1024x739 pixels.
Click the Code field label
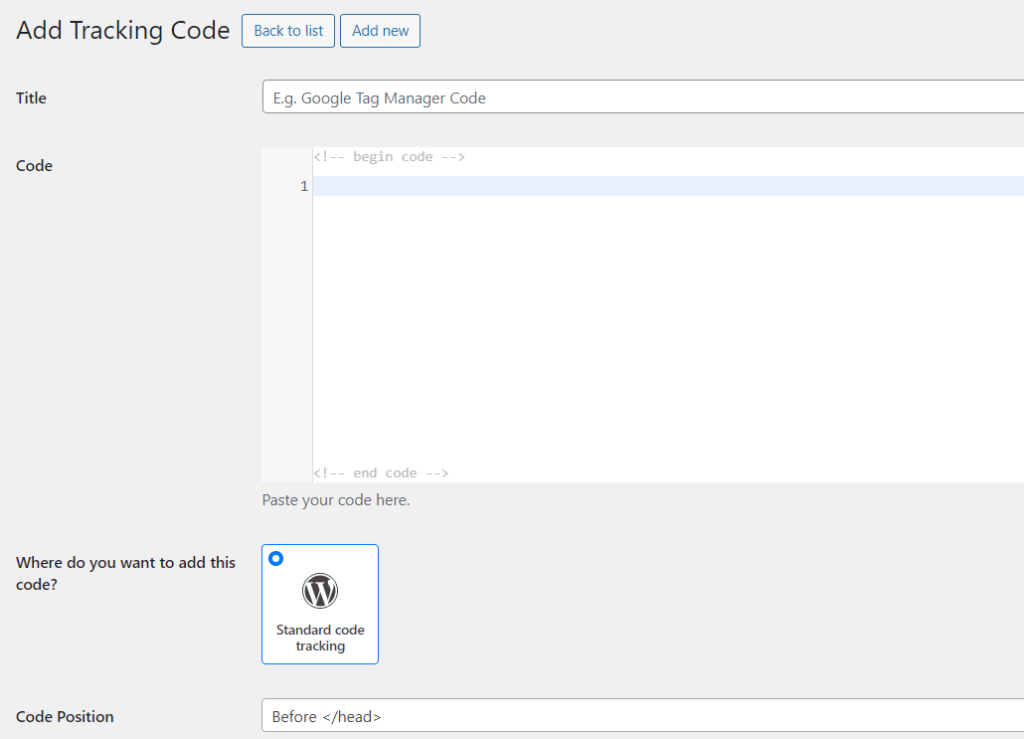pos(34,166)
